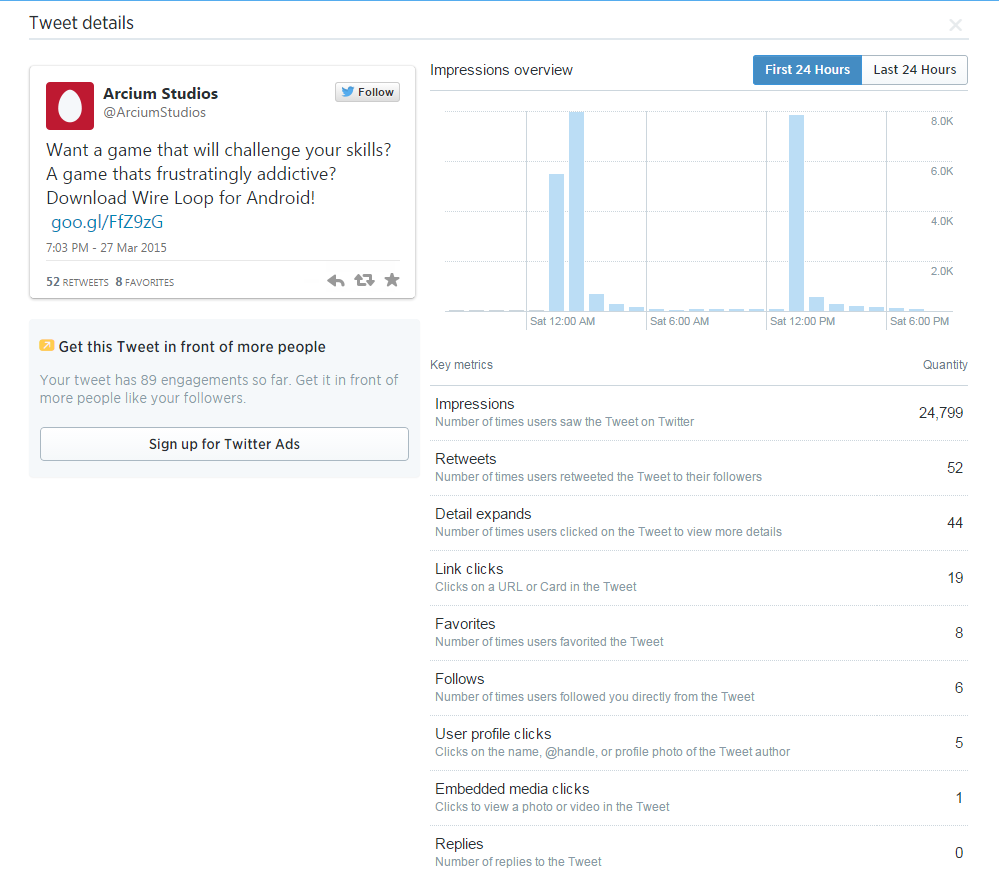Click the Favorites metric label

pos(465,624)
